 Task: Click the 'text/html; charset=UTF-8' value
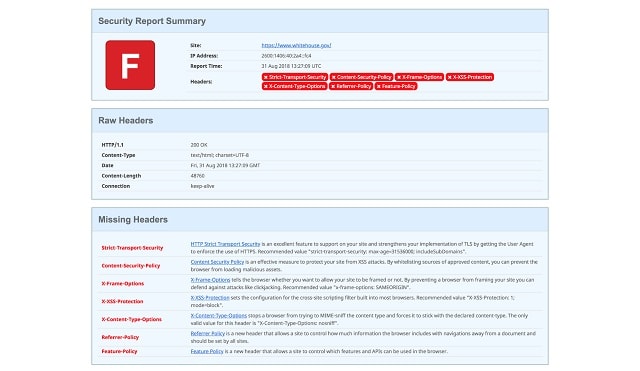coord(220,155)
